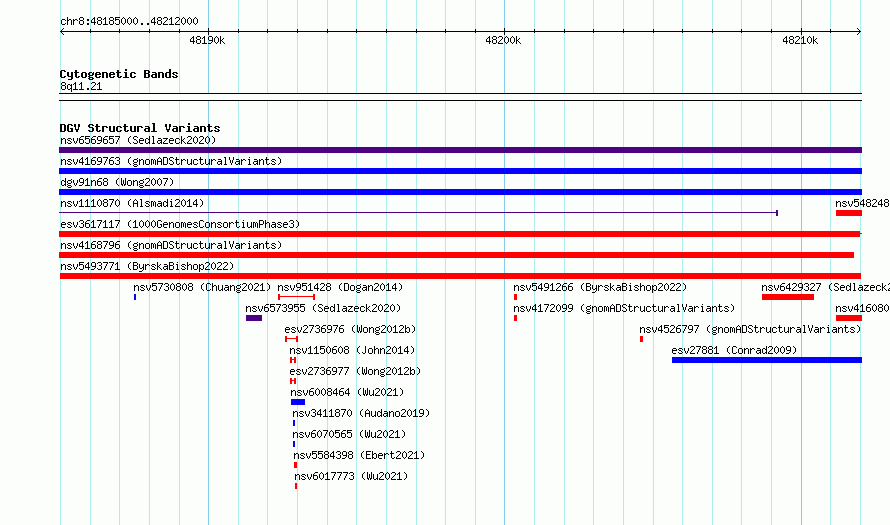Select the red esv3617117 variant bar
This screenshot has height=525, width=890.
(460, 234)
